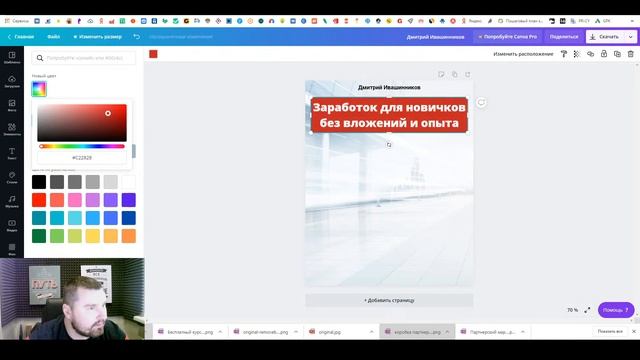The height and width of the screenshot is (360, 640).
Task: Open menu arrow of original-removeb png download
Action: pyautogui.click(x=296, y=332)
